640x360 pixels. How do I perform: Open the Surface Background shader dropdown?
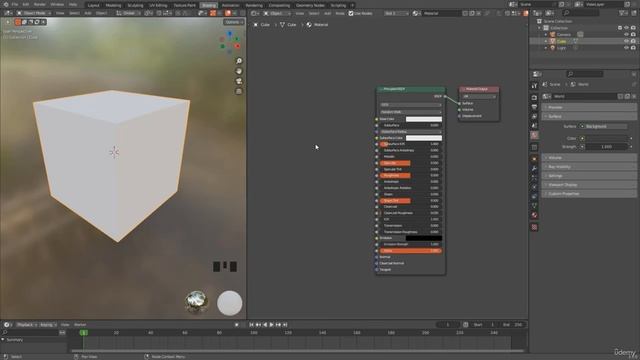pos(603,127)
